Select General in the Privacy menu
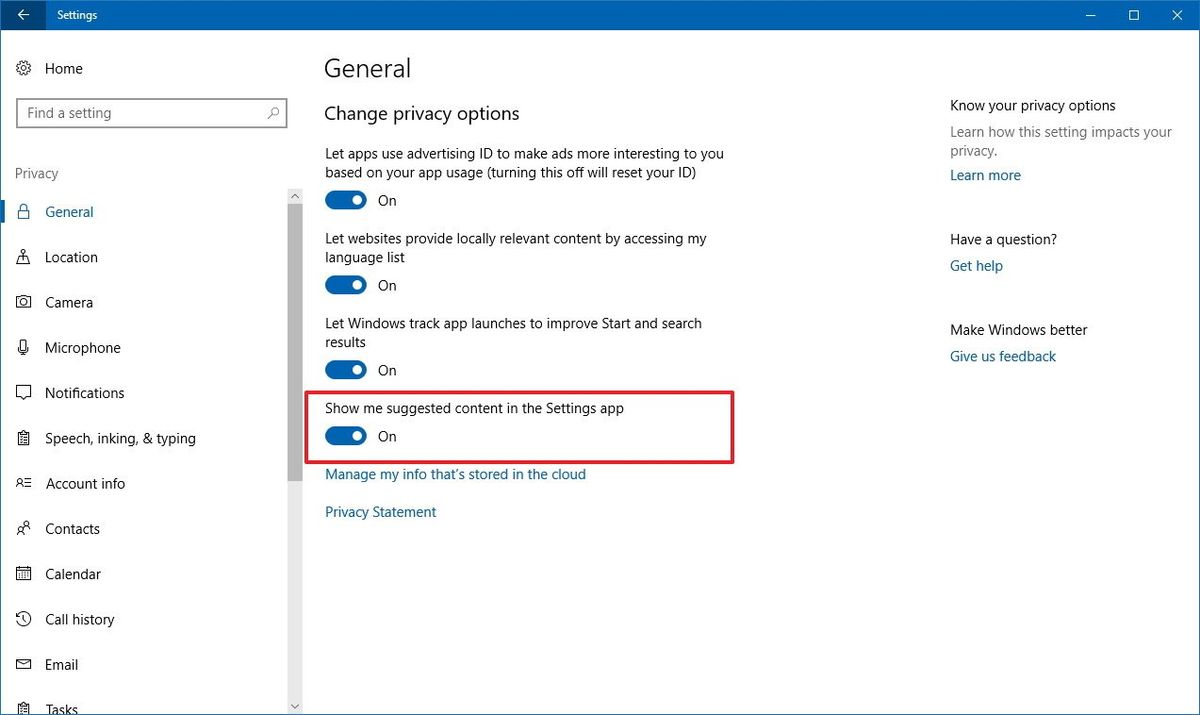1200x715 pixels. [x=70, y=211]
